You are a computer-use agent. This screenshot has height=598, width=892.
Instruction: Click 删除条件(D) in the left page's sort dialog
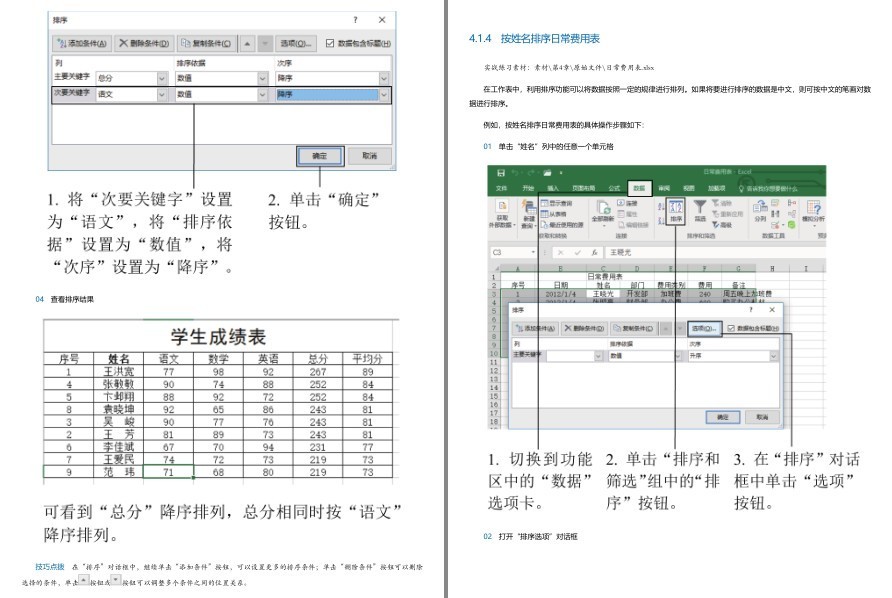(x=144, y=43)
